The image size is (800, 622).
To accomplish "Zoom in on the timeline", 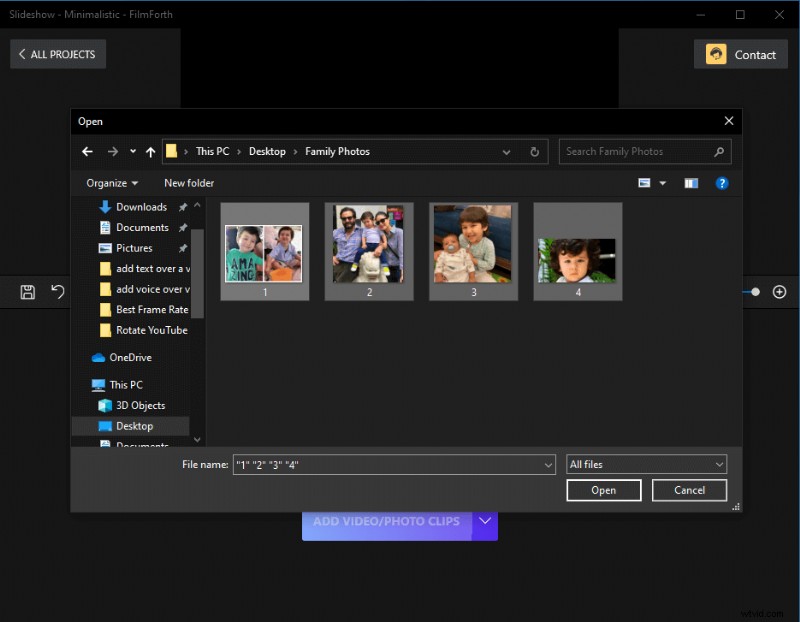I will click(779, 292).
